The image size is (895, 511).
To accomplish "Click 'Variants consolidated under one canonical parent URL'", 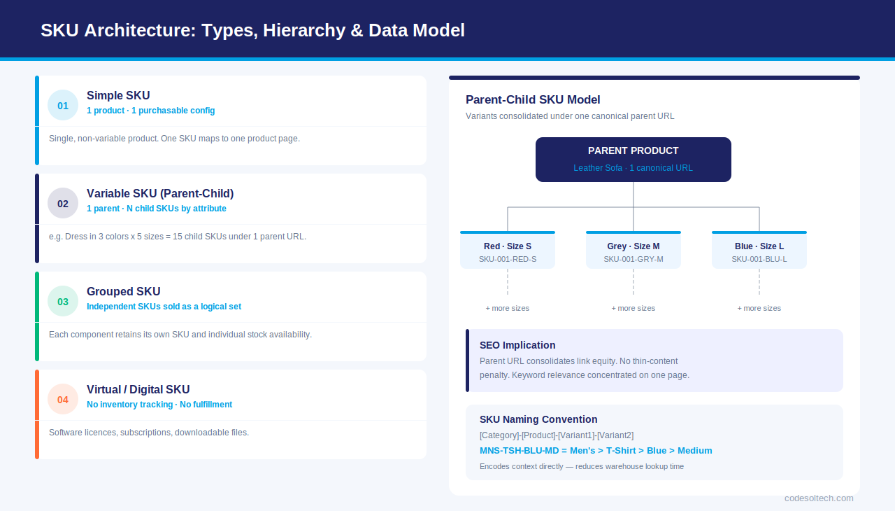I will point(570,116).
